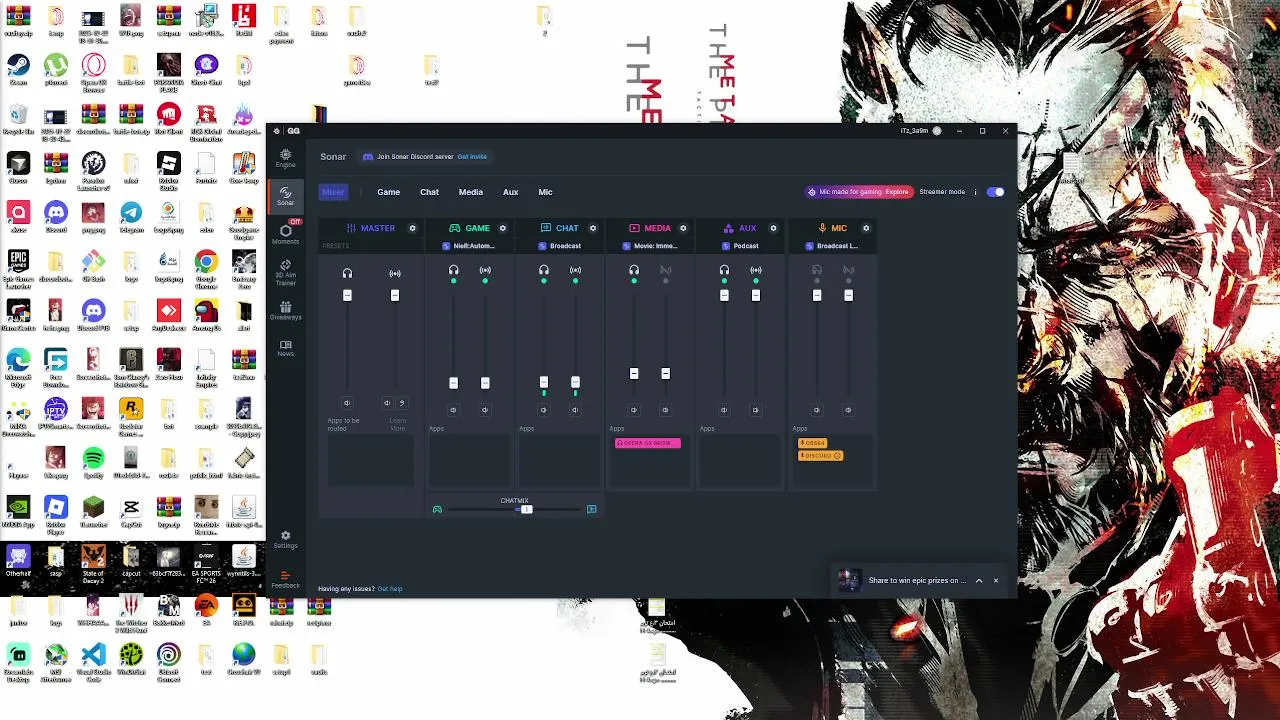This screenshot has width=1280, height=720.
Task: Open the iTz_3a9m account menu
Action: pos(921,131)
